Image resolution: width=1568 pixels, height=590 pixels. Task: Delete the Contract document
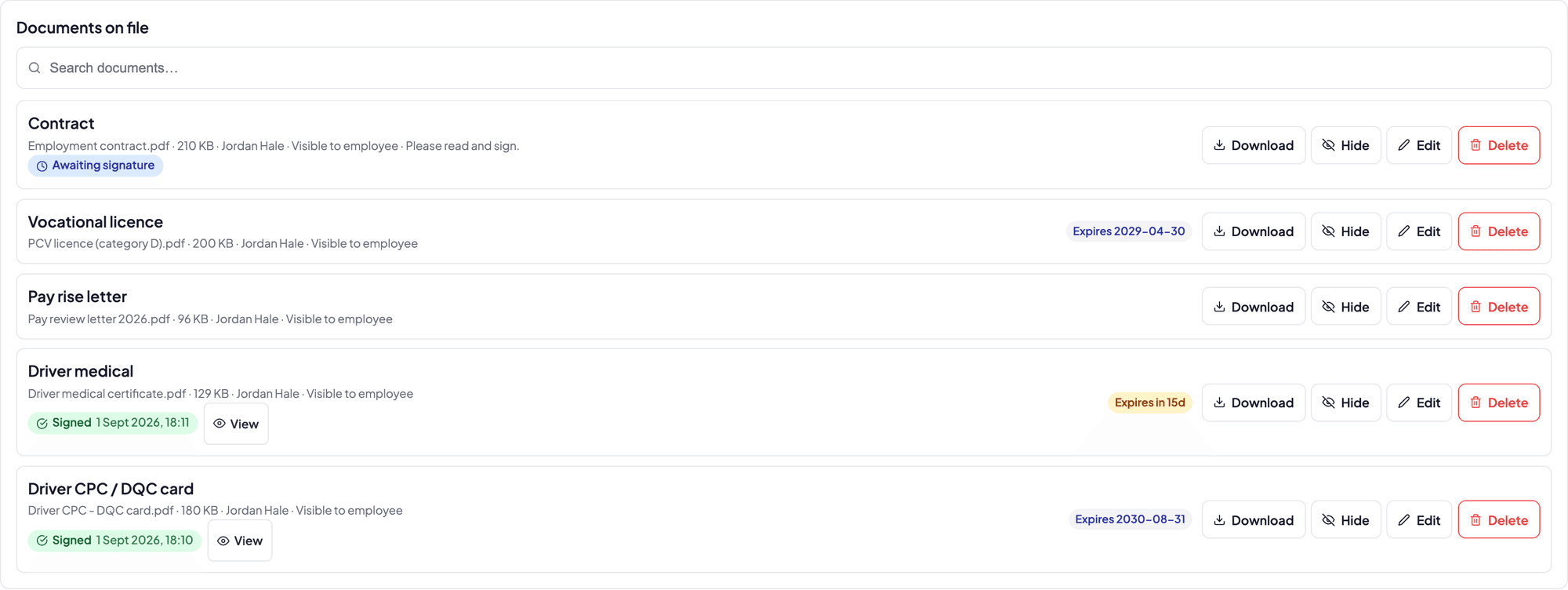coord(1498,145)
